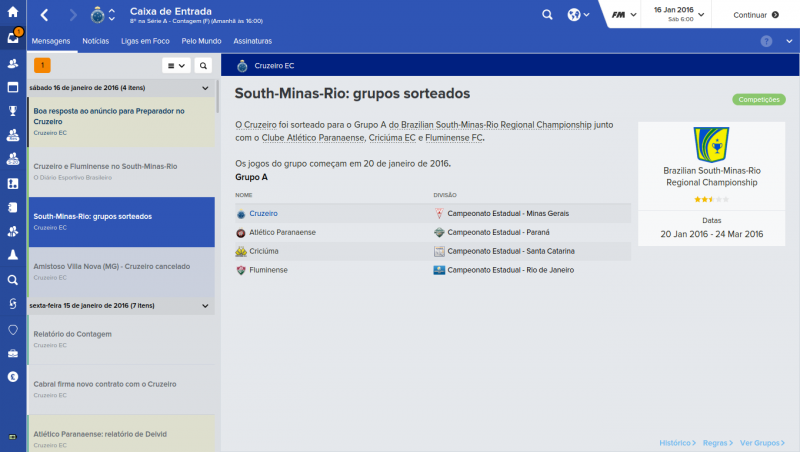This screenshot has height=452, width=800.
Task: Open the Regras link
Action: (715, 442)
